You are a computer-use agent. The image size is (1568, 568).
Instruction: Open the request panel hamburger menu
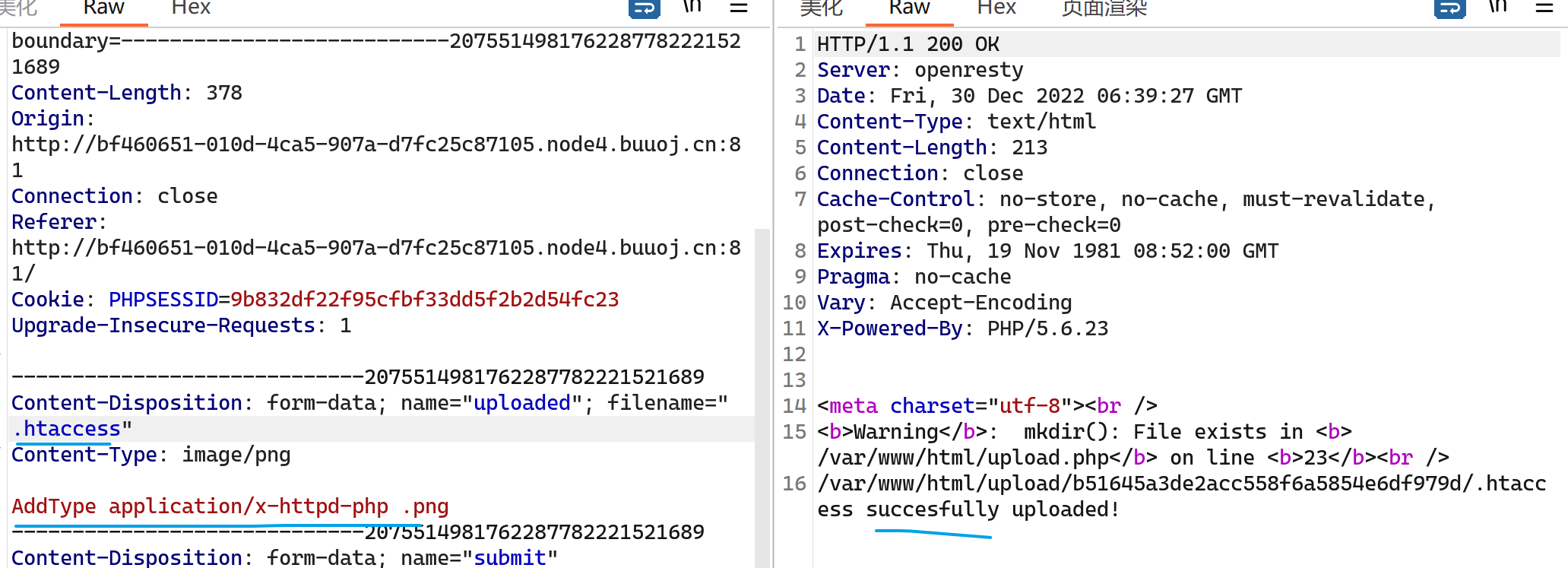click(739, 8)
